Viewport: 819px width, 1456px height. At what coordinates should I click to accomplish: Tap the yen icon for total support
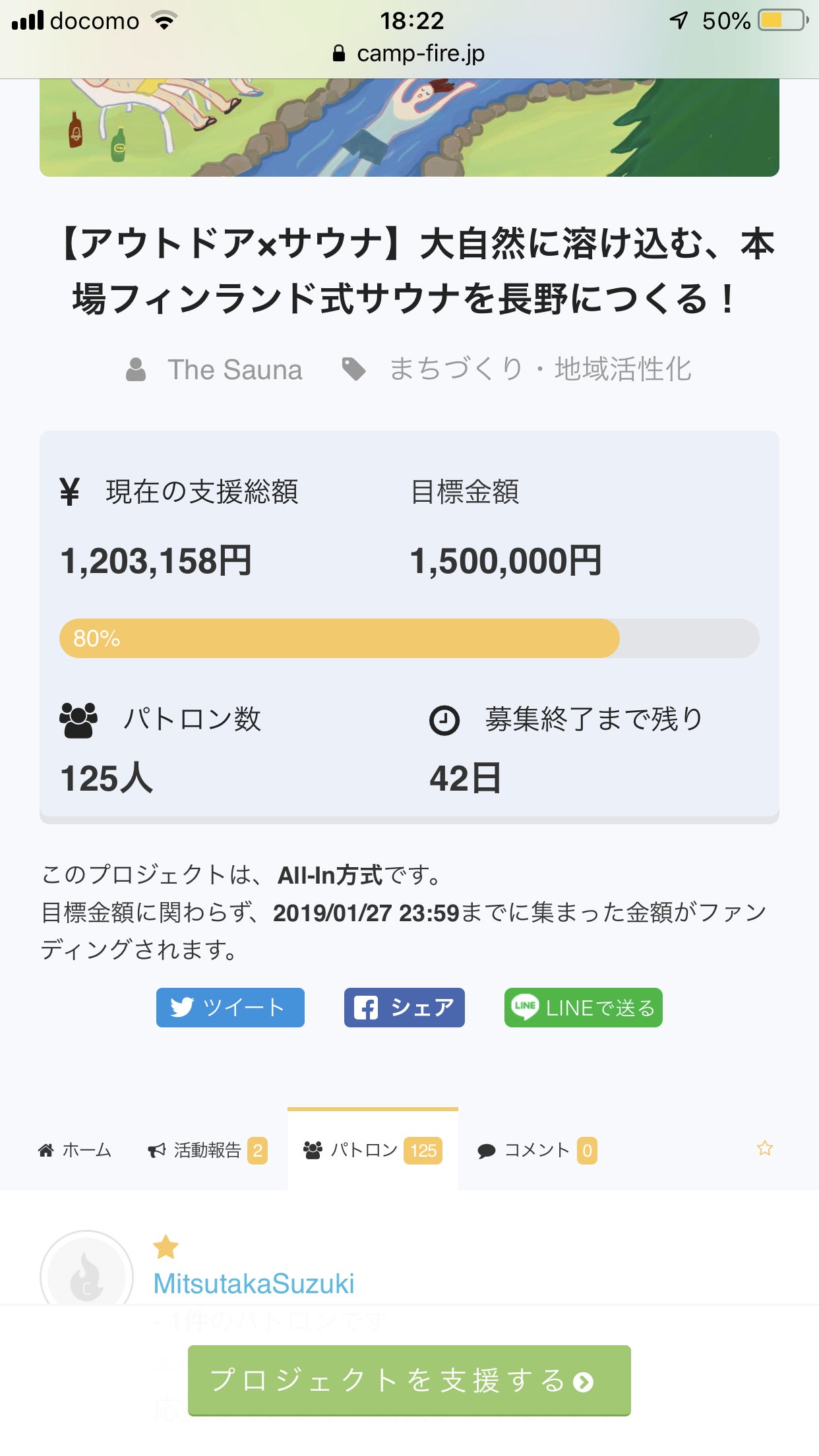[69, 492]
